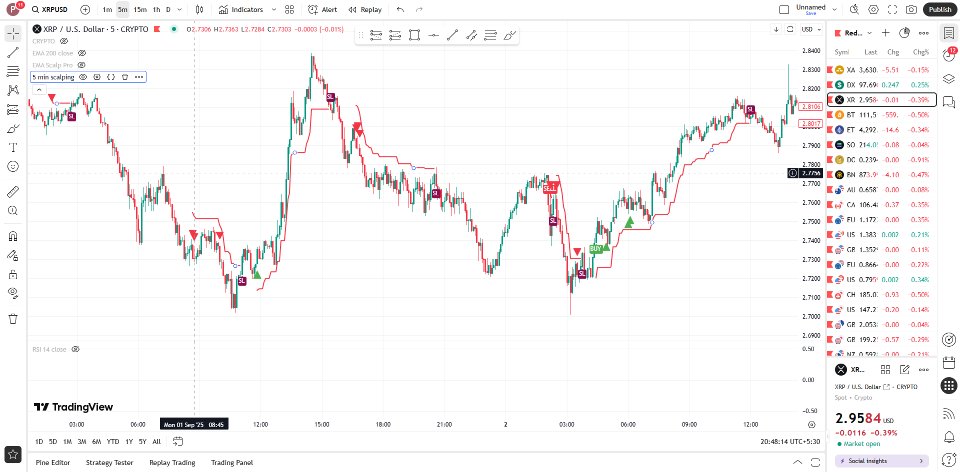The image size is (960, 472).
Task: Open the favorites star toolbar button
Action: point(13,455)
